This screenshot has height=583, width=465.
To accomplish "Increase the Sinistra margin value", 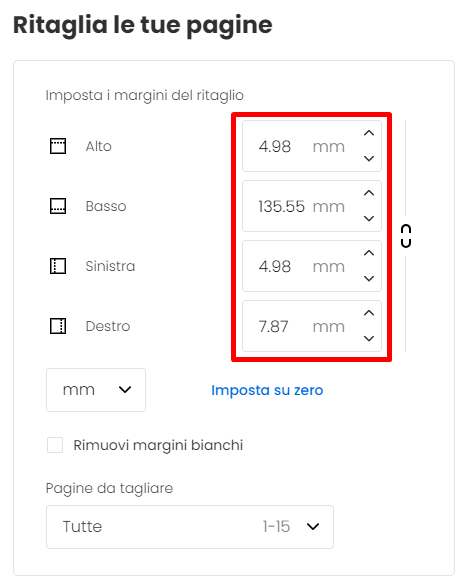I will pyautogui.click(x=369, y=253).
